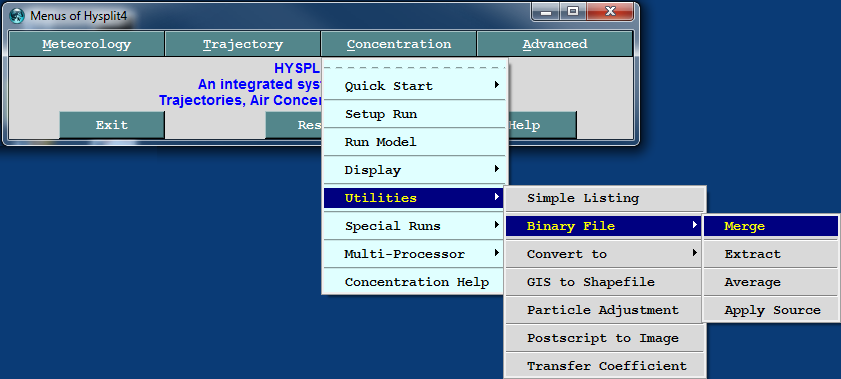Screen dimensions: 841x379
Task: Choose Postscript to Image
Action: click(604, 338)
